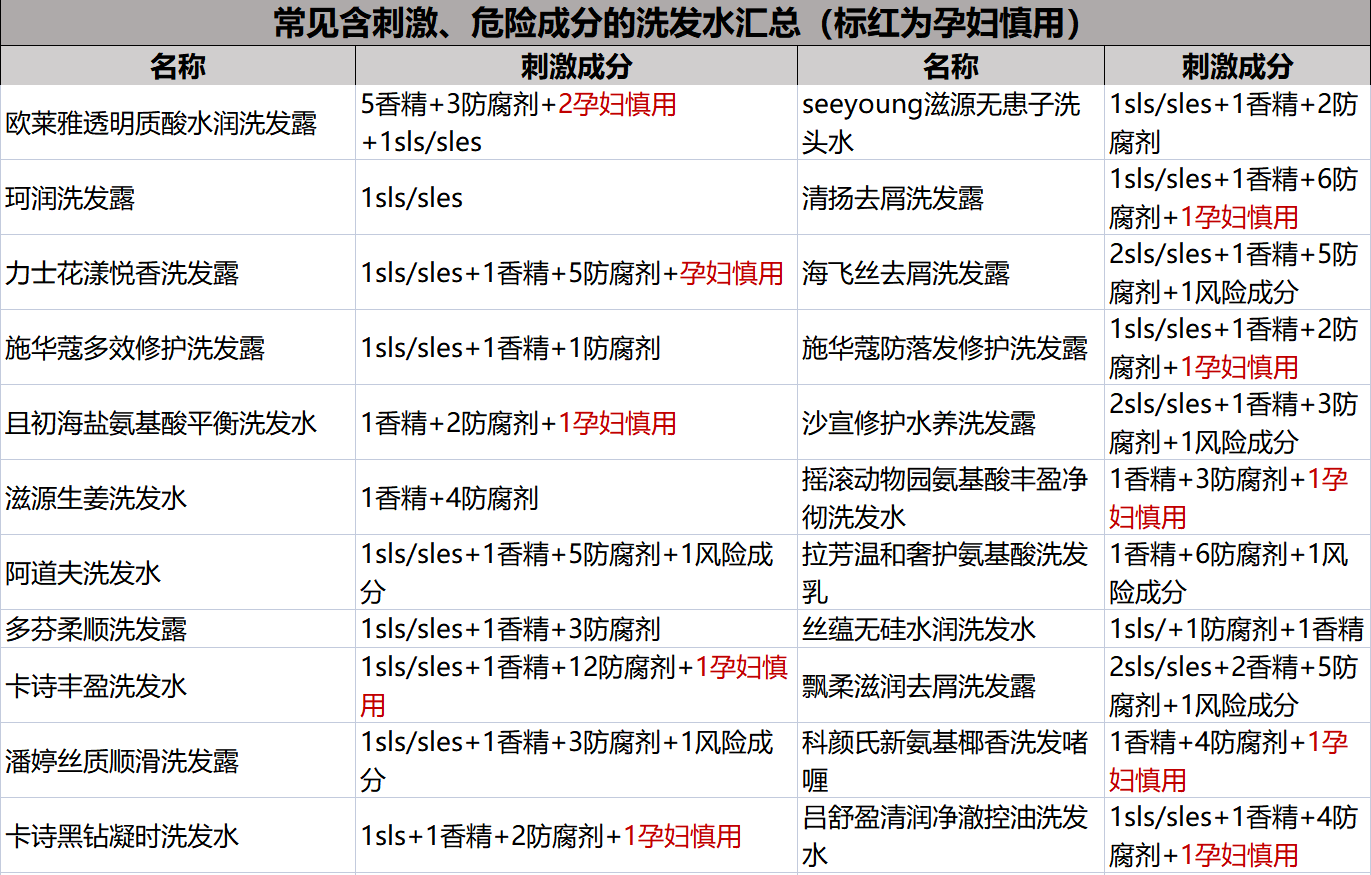Select the cell 科颜氏新氨基椰香洗发啫喱
Image resolution: width=1371 pixels, height=875 pixels.
pyautogui.click(x=951, y=760)
